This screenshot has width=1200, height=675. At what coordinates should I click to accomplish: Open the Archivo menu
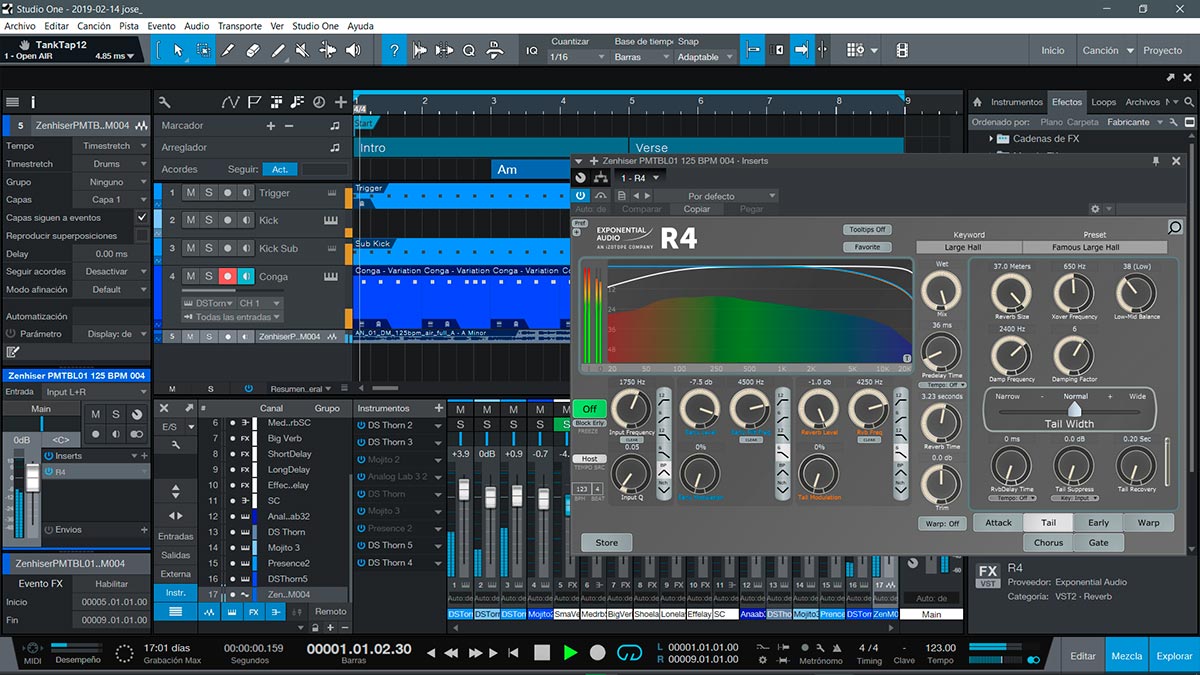[x=20, y=26]
